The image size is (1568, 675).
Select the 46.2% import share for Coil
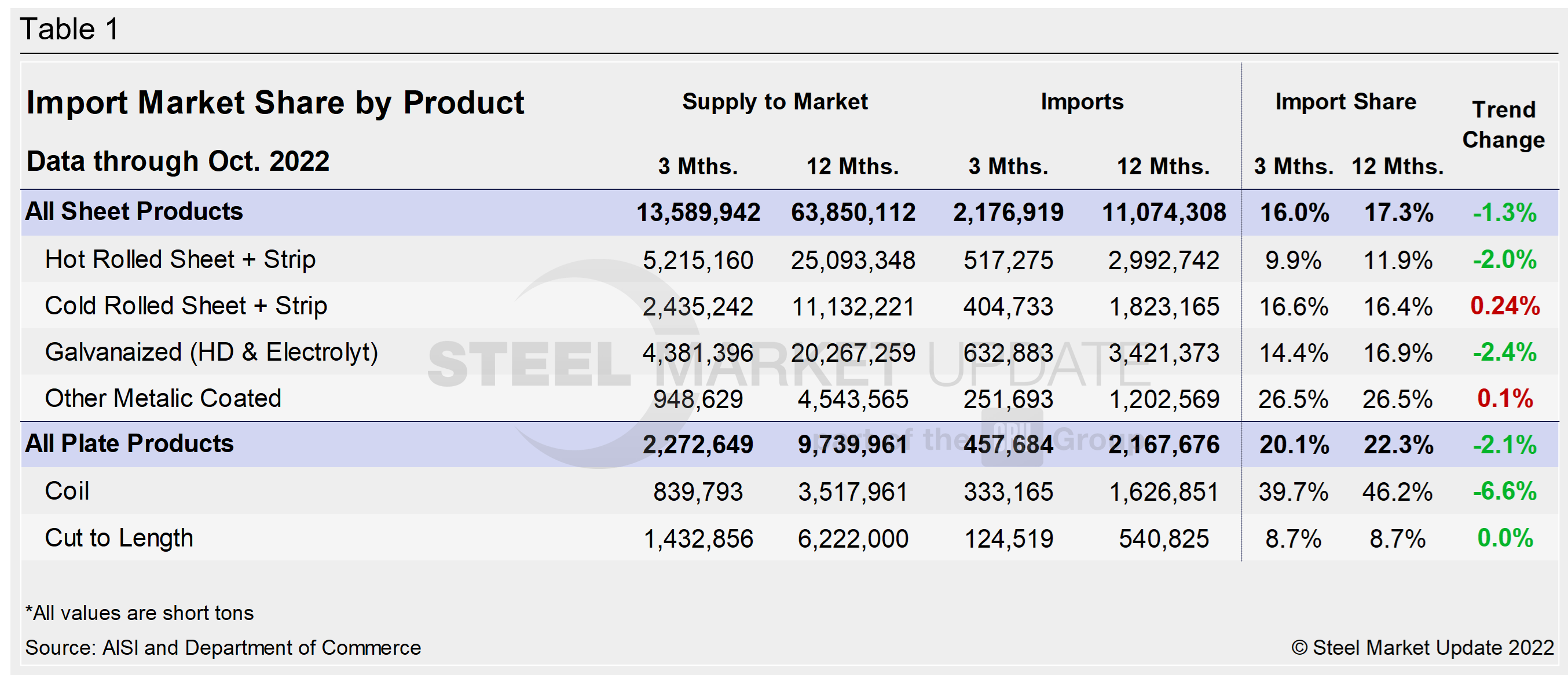[x=1398, y=492]
